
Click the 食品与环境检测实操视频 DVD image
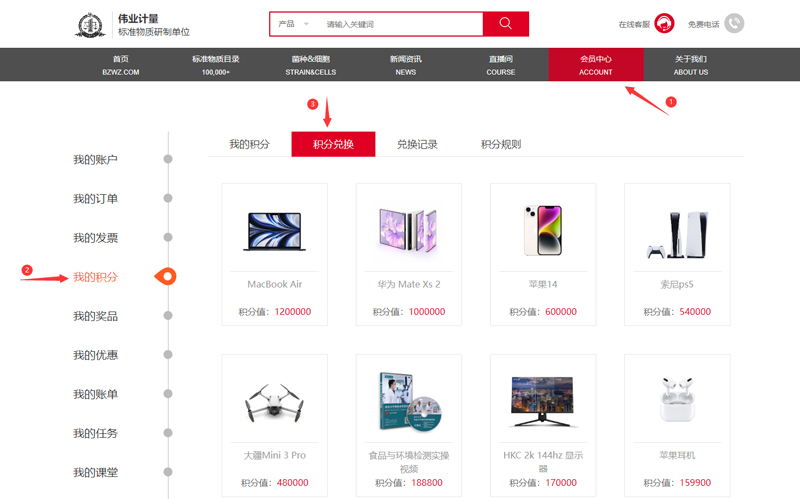(410, 402)
